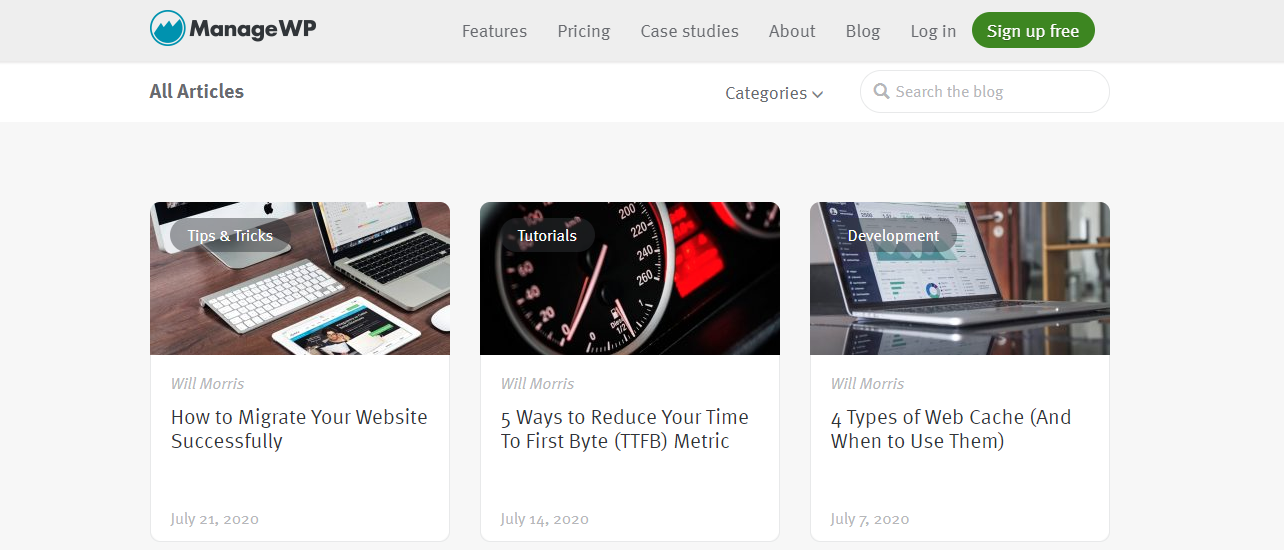Focus the Search the blog field

tap(985, 91)
